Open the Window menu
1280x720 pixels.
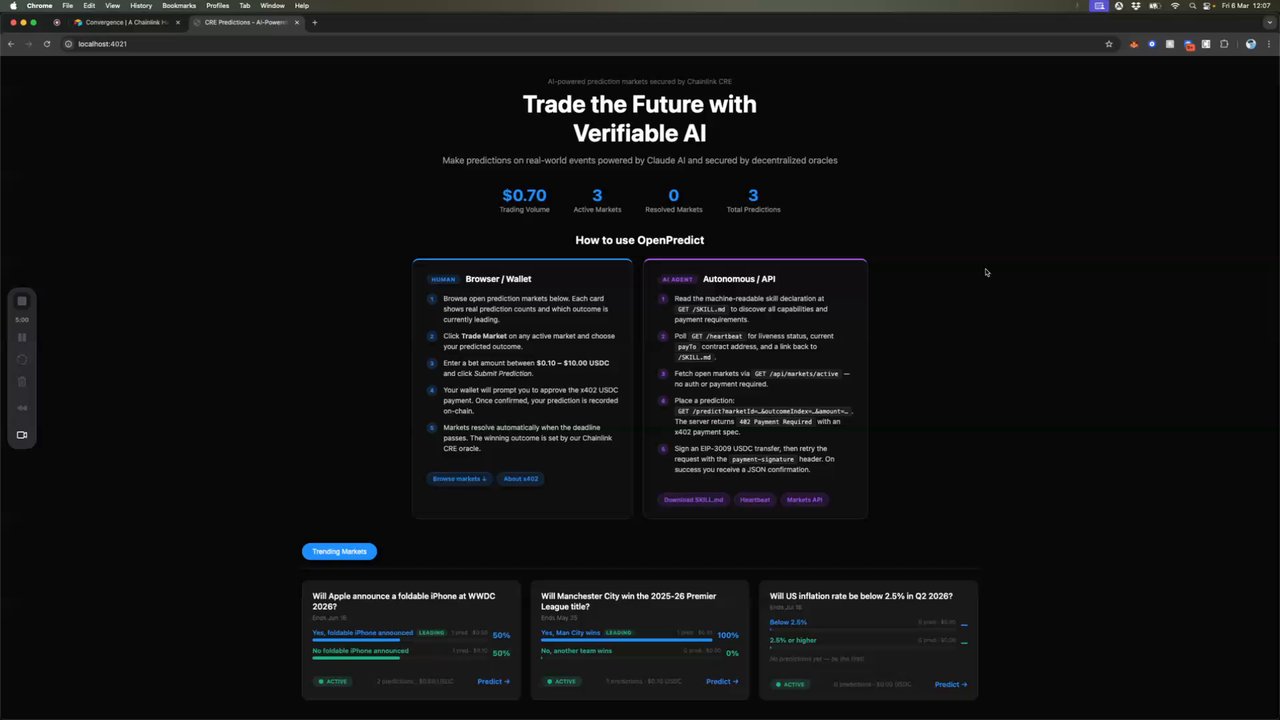272,6
